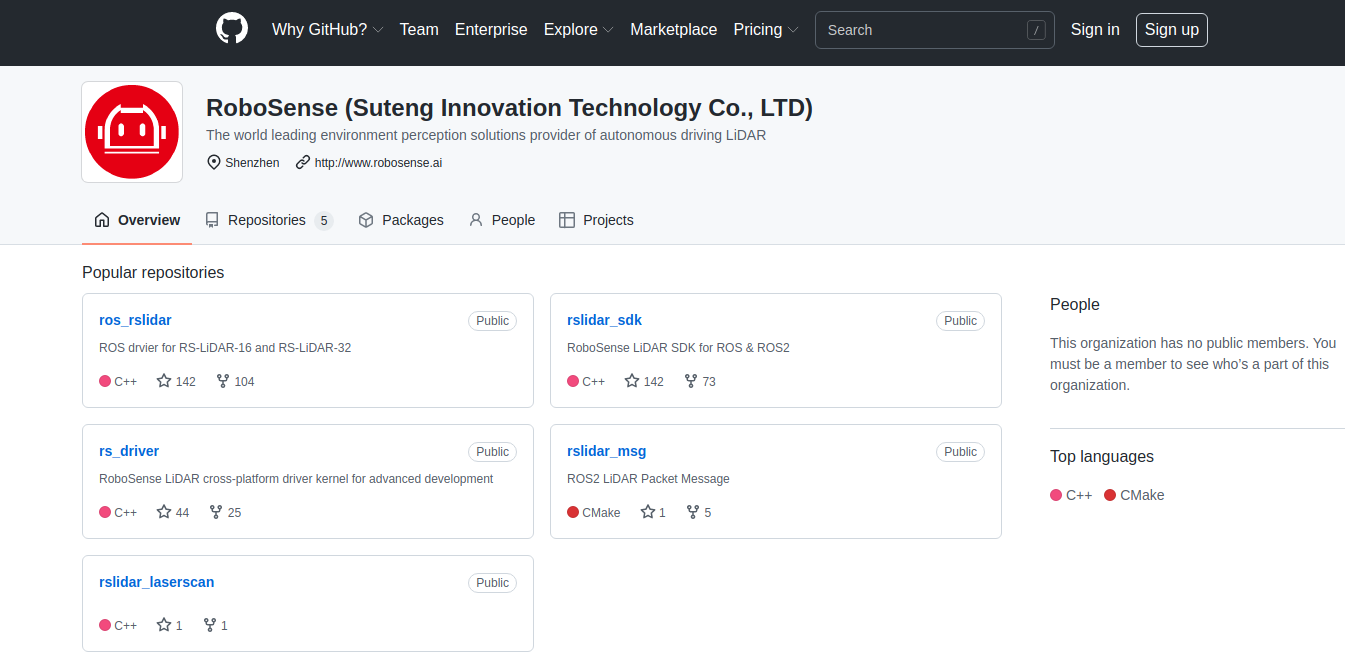Click 'RoboSense LiDAR SDK for ROS & ROS2' text
Screen dimensions: 1345x661
pyautogui.click(x=678, y=348)
